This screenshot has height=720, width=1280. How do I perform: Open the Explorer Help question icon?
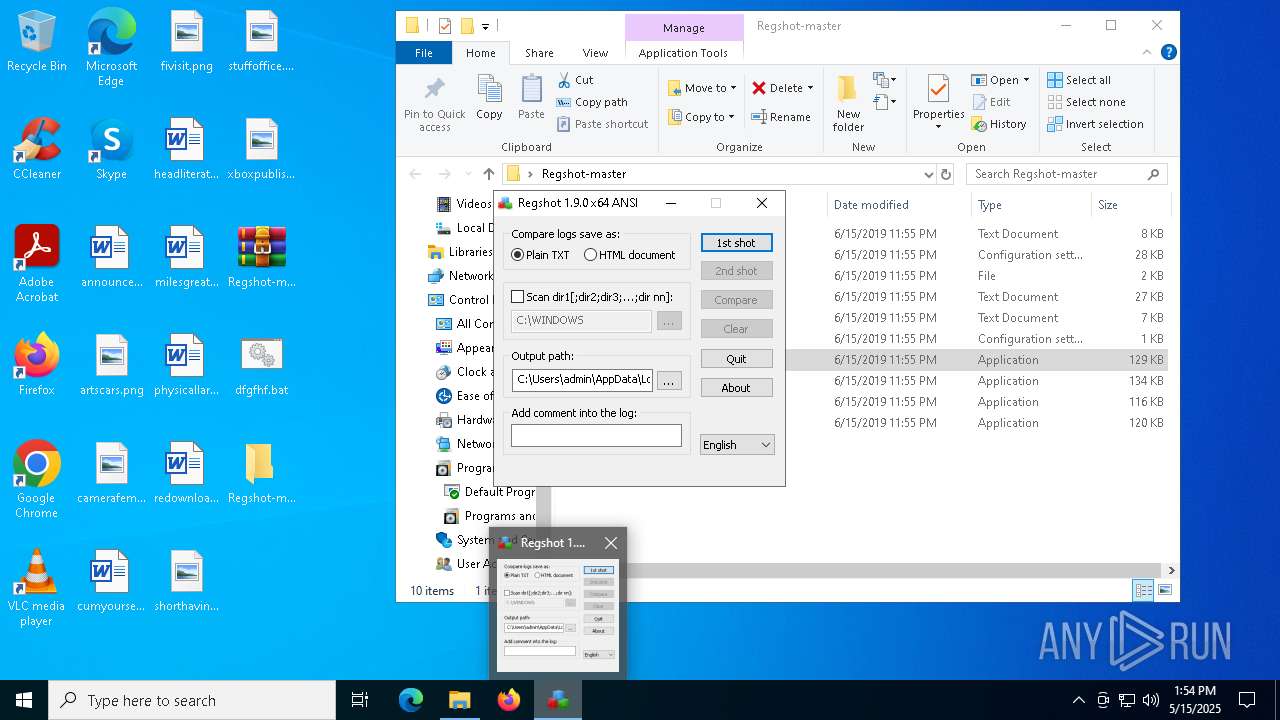point(1168,53)
